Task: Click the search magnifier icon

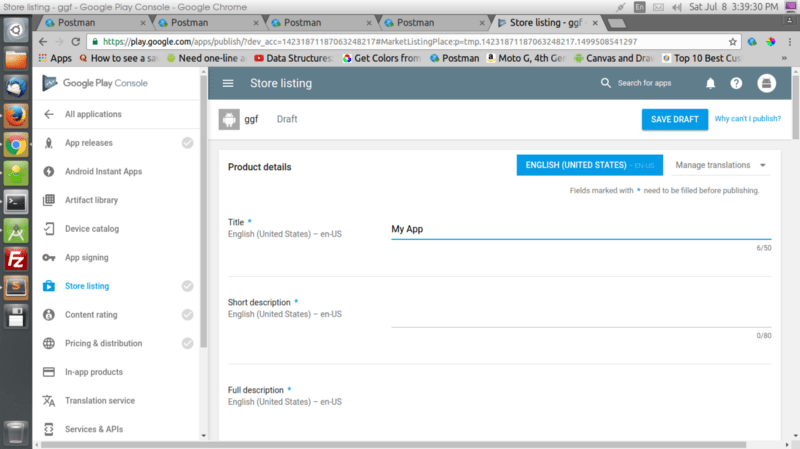Action: click(x=606, y=83)
